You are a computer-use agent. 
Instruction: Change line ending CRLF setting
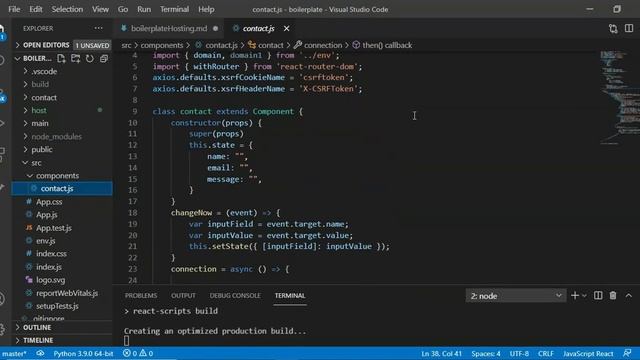(546, 353)
